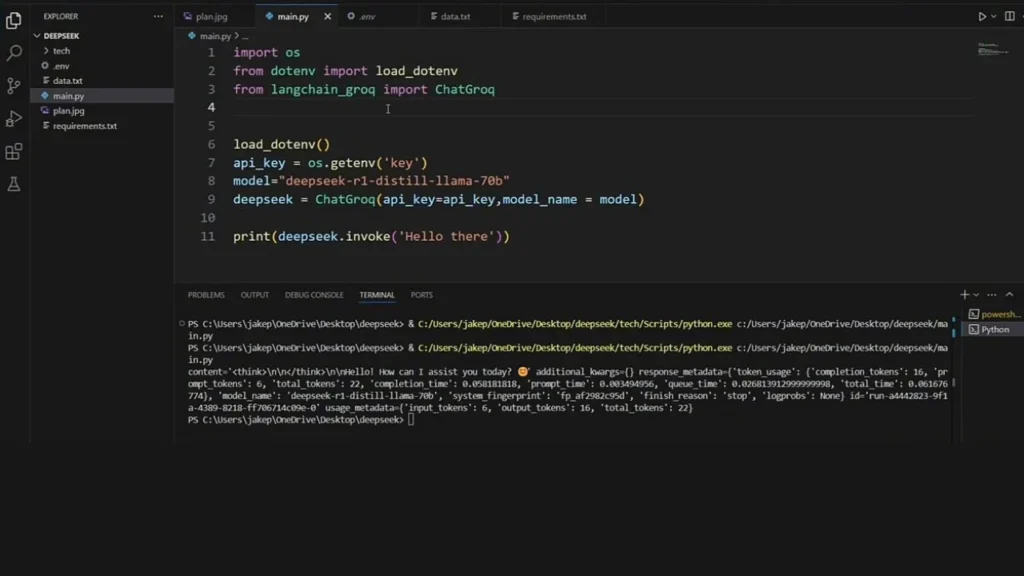
Task: Open plan.jpg in explorer
Action: pos(68,111)
